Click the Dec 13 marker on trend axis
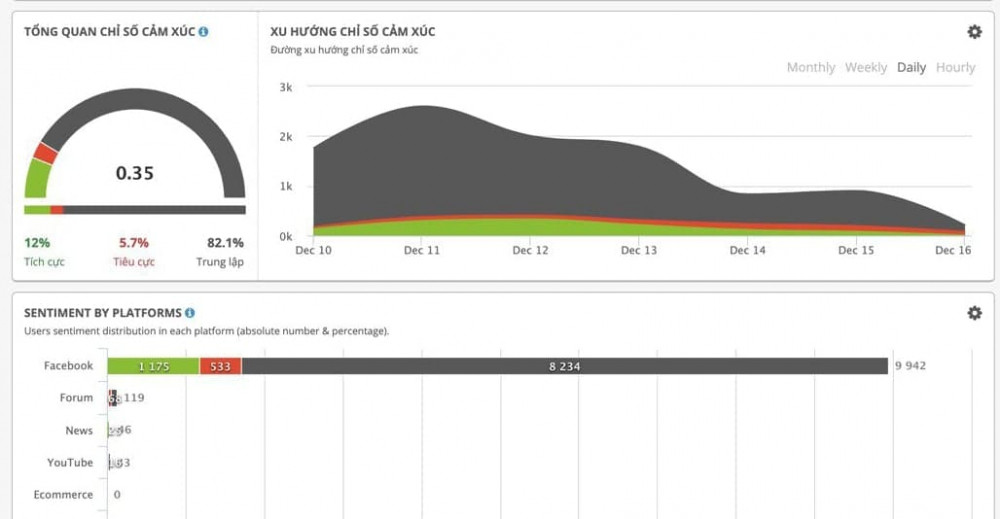Viewport: 1000px width, 519px height. click(638, 250)
